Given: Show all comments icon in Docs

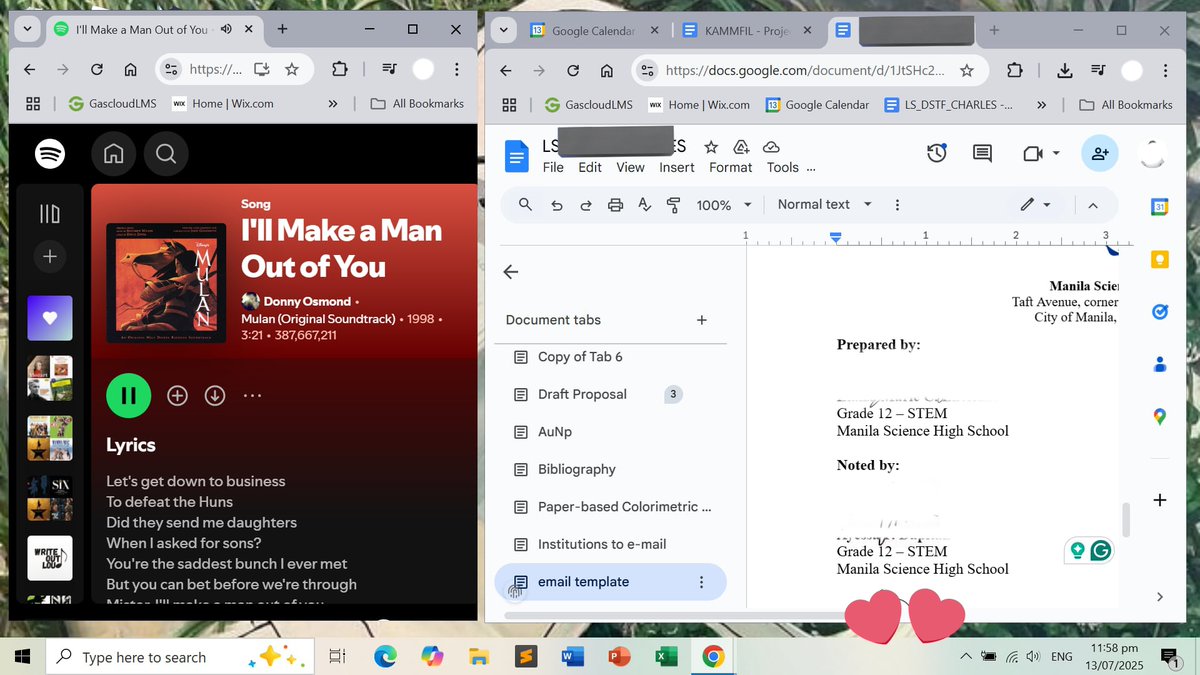Looking at the screenshot, I should click(983, 153).
